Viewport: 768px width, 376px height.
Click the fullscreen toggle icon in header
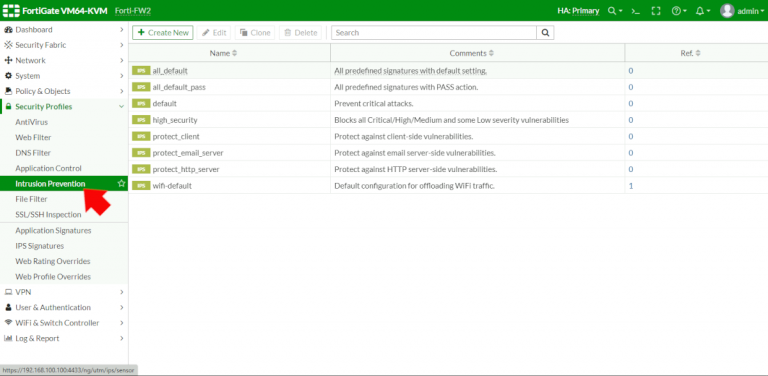[x=656, y=11]
